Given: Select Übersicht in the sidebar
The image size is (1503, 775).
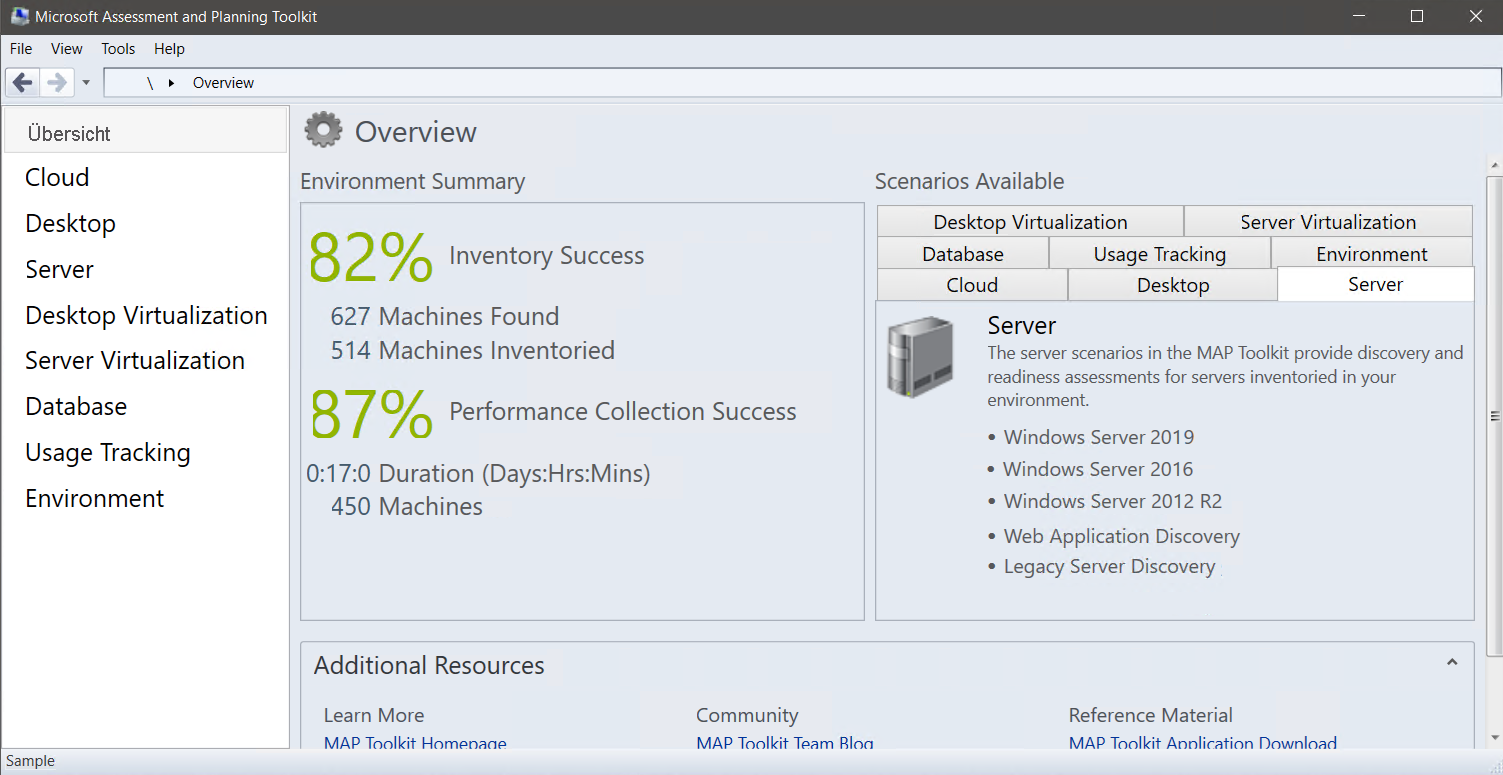Looking at the screenshot, I should point(145,133).
